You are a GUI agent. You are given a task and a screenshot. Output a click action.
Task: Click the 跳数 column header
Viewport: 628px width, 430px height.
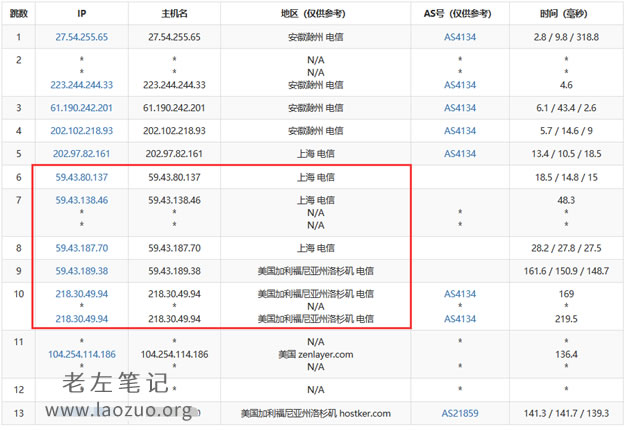[18, 13]
